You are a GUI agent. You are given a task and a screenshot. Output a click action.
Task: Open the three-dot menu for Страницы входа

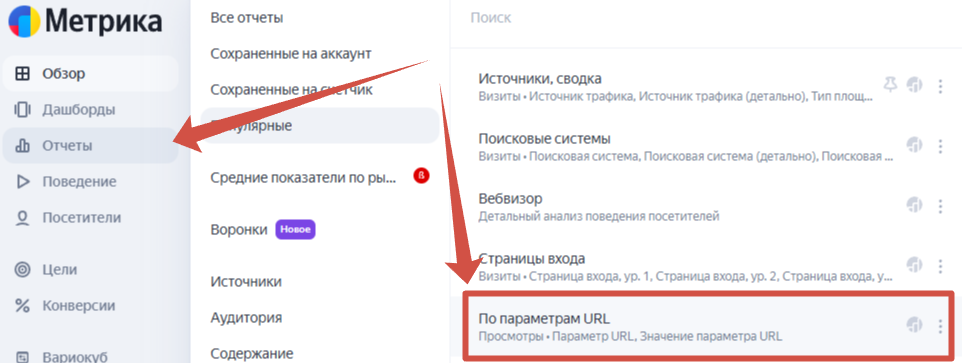[x=940, y=266]
